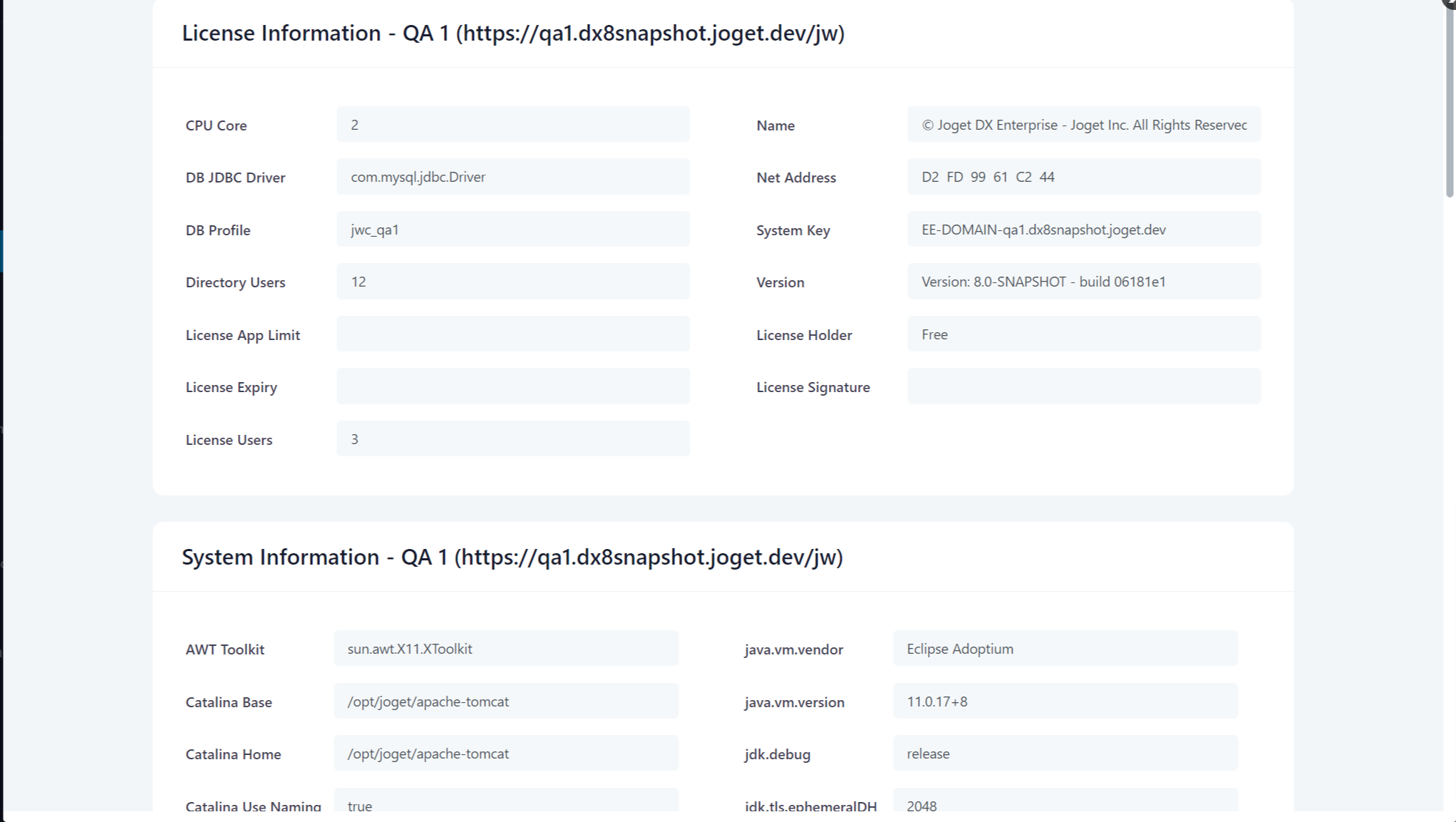Screen dimensions: 1456x822
Task: Click the Version field with build number
Action: coord(1083,282)
